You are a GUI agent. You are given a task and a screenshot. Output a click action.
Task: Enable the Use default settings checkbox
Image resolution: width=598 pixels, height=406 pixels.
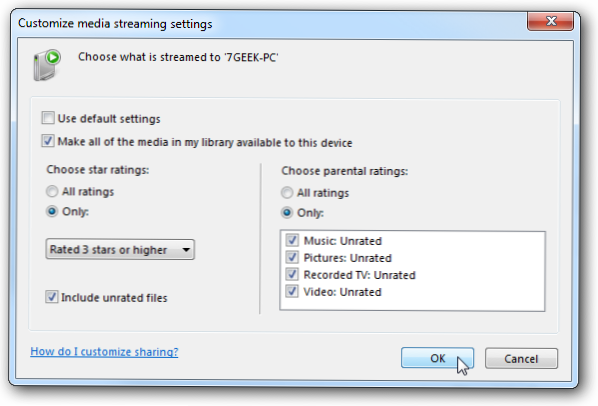48,118
